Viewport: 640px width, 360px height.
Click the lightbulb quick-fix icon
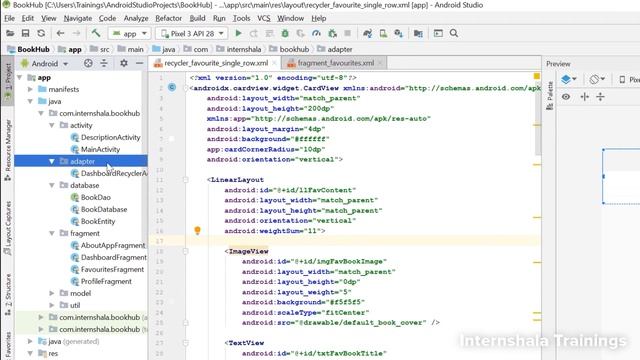pyautogui.click(x=198, y=231)
